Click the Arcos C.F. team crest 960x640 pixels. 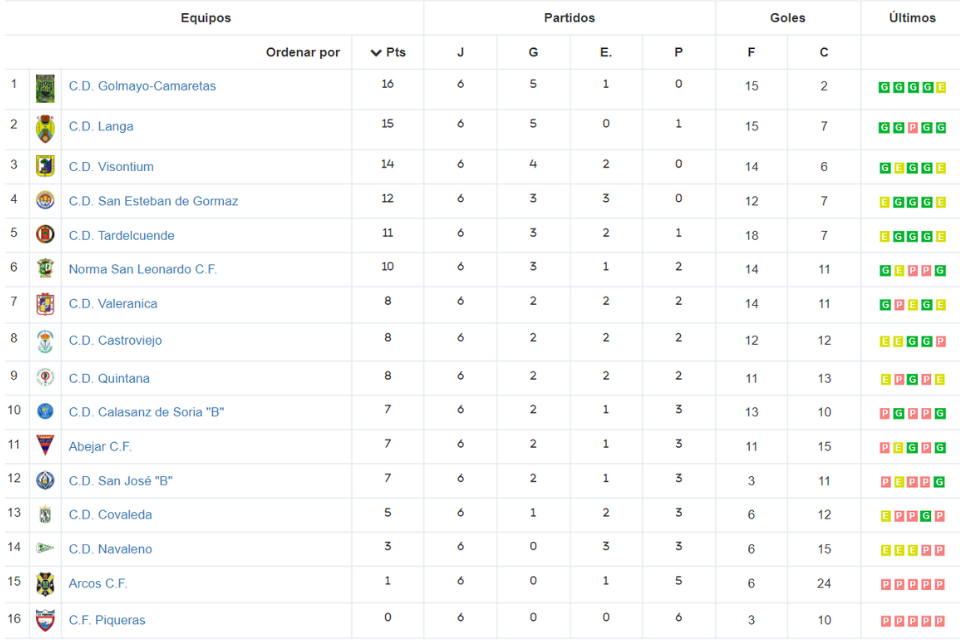click(x=45, y=584)
